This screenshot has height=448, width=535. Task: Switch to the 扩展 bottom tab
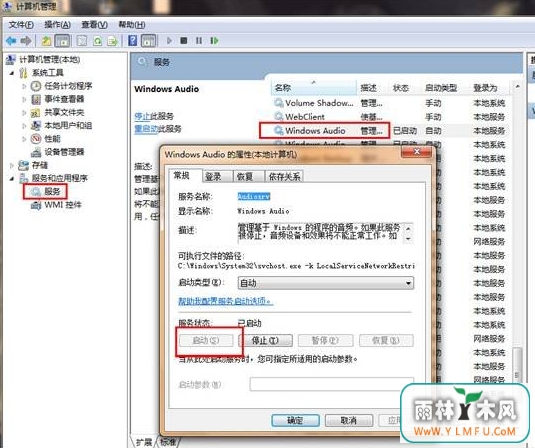pos(144,442)
